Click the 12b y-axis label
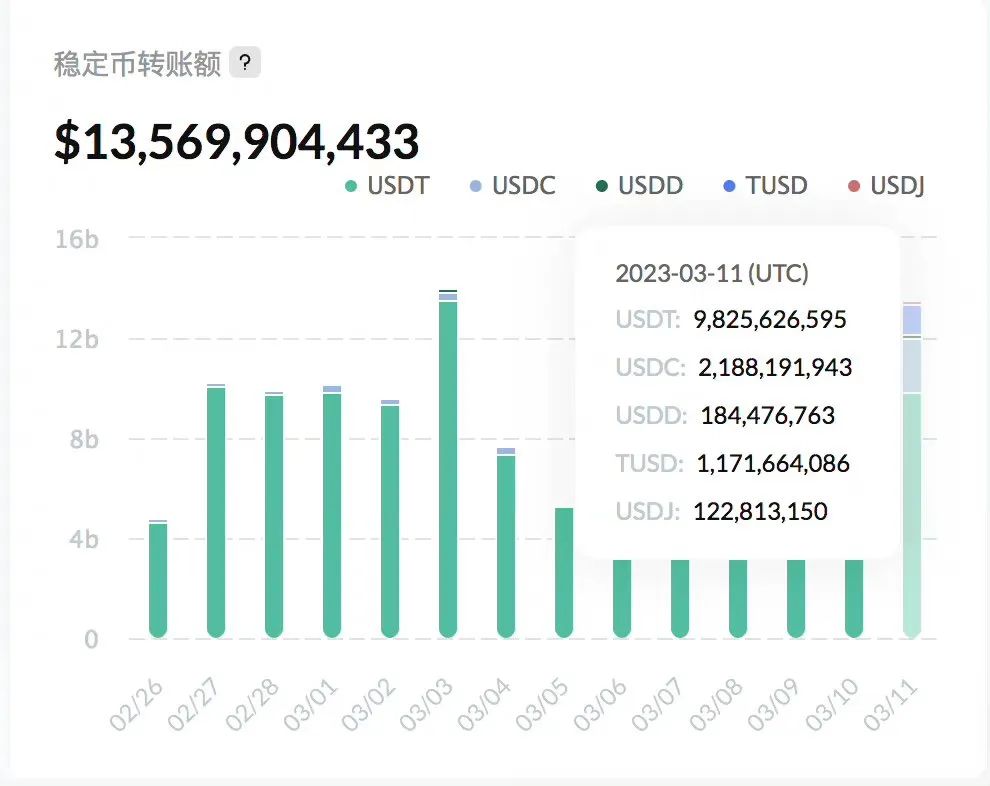990x786 pixels. pyautogui.click(x=77, y=340)
